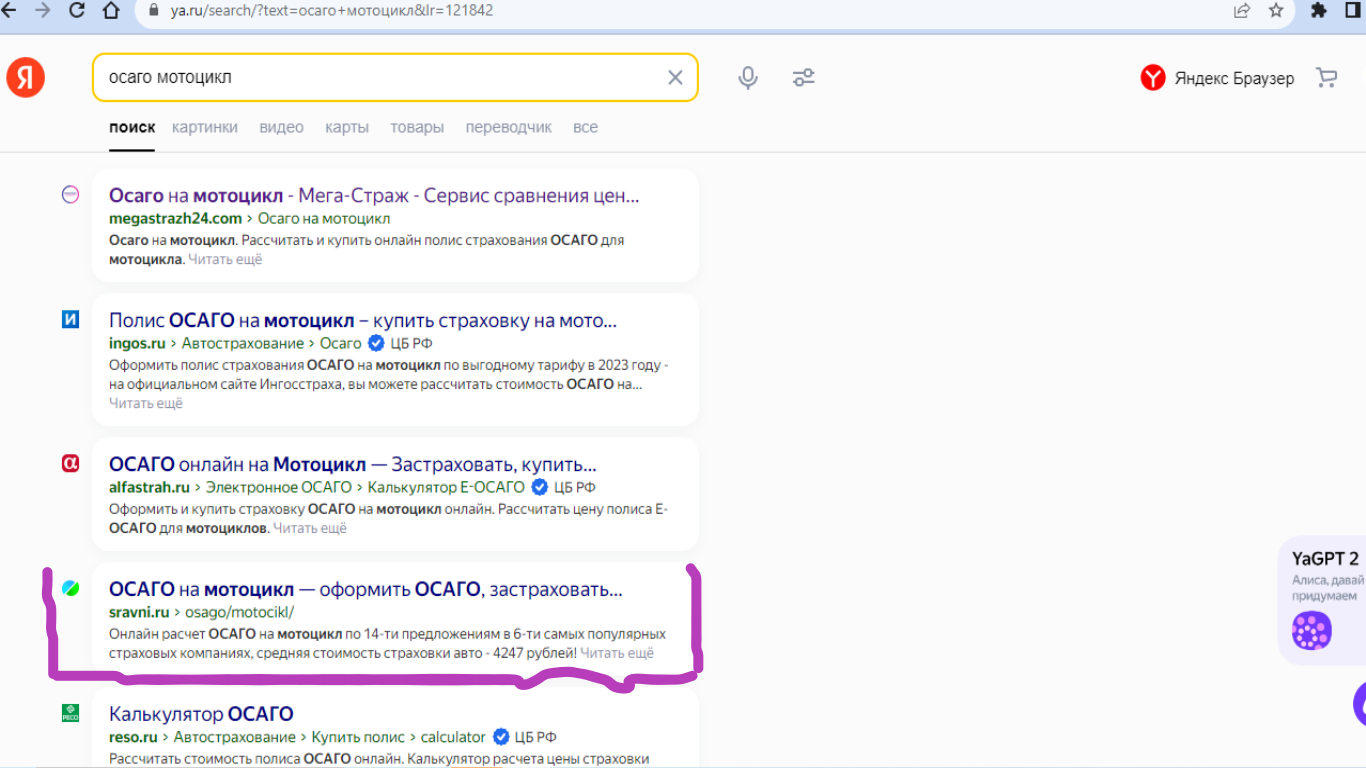
Task: Click osago/motocikl/ breadcrumb
Action: click(x=240, y=611)
